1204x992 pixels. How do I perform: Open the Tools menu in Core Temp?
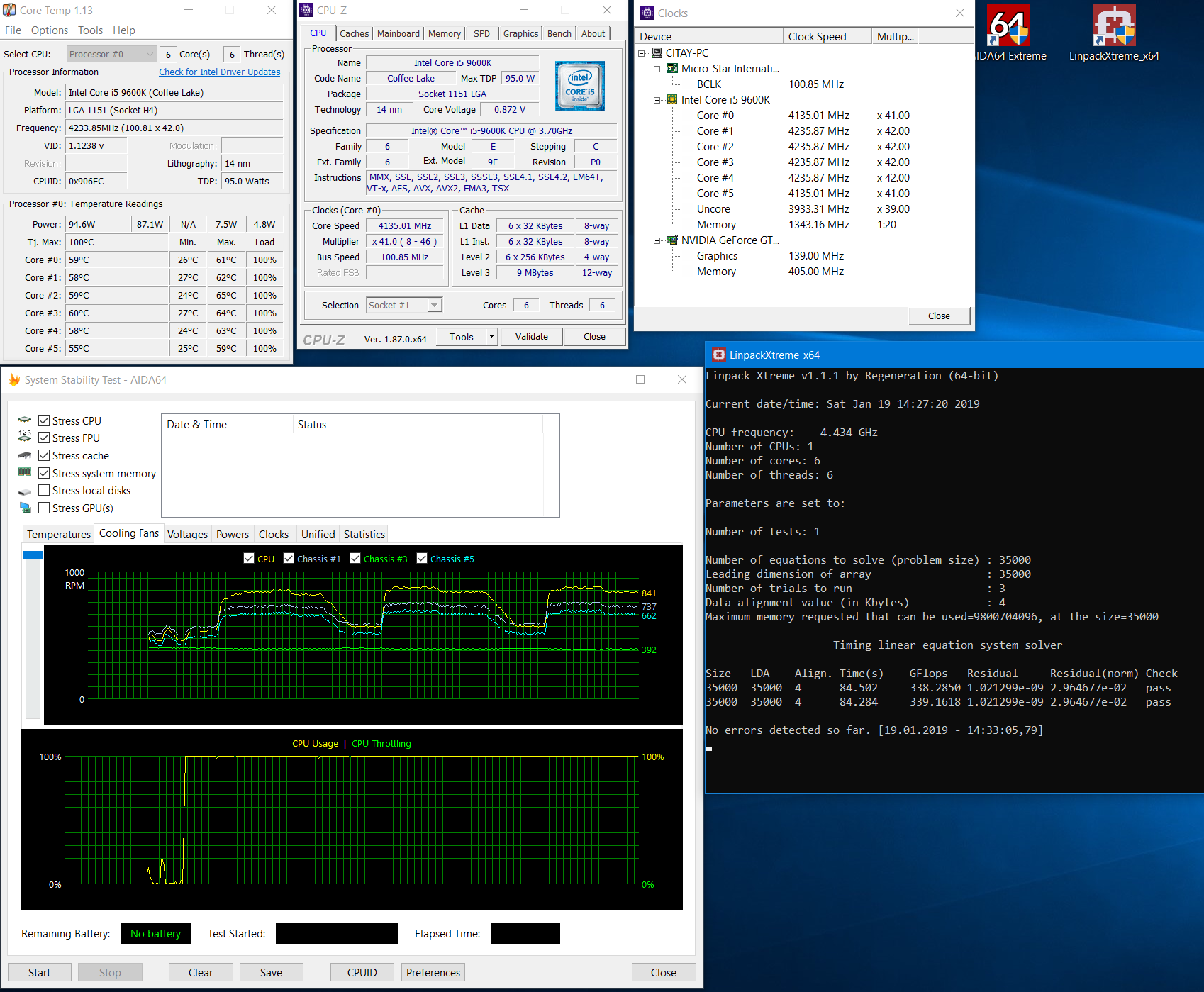(90, 30)
